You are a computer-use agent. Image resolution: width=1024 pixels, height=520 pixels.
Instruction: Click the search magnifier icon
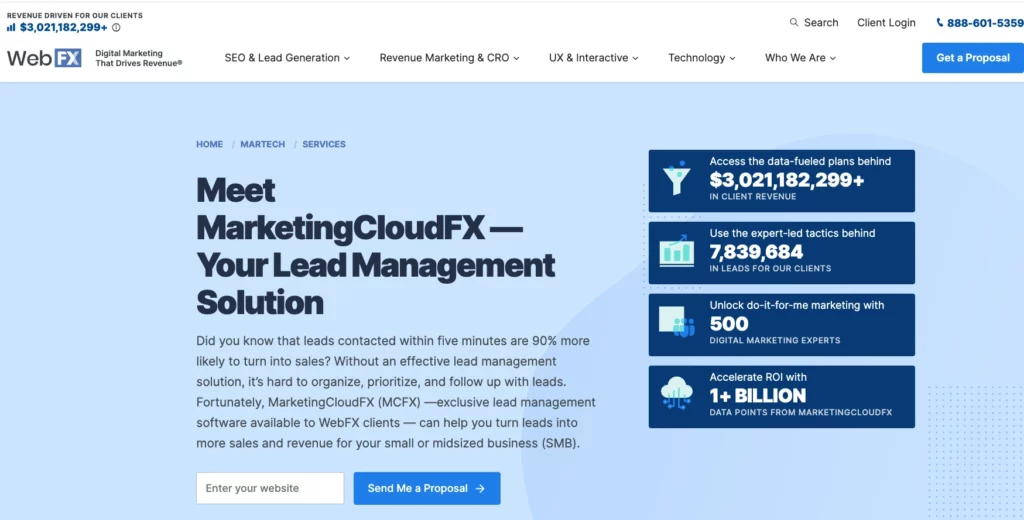pos(794,22)
